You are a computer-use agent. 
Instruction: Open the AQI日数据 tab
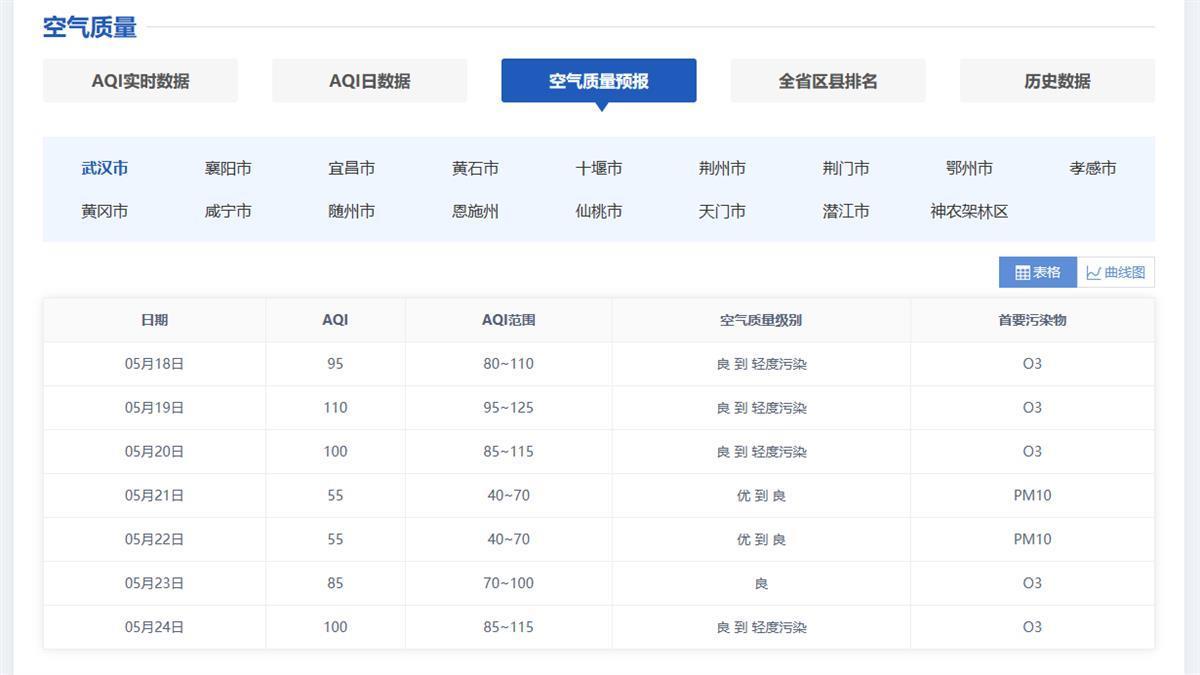pyautogui.click(x=369, y=81)
